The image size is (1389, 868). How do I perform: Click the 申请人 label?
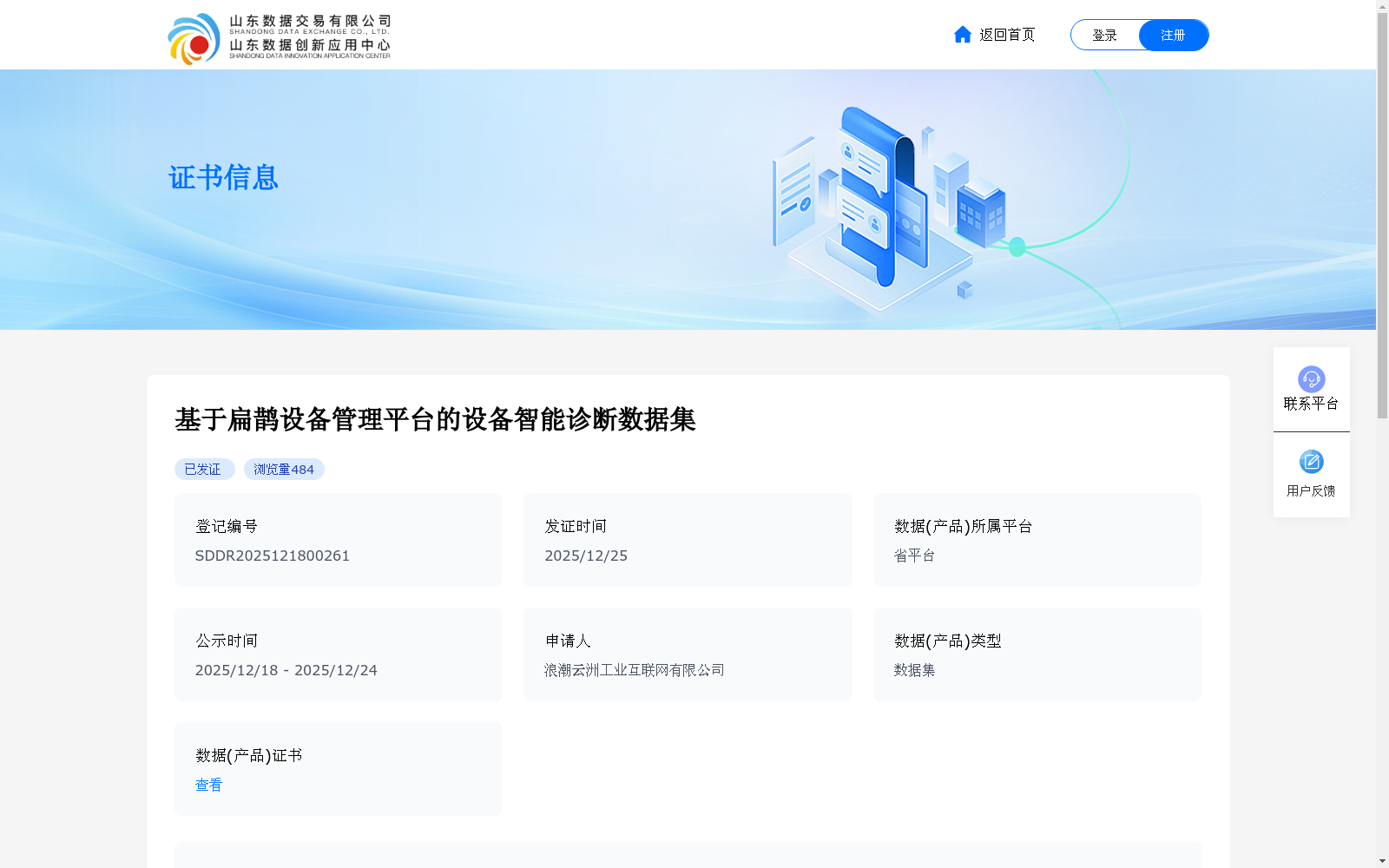pyautogui.click(x=568, y=641)
